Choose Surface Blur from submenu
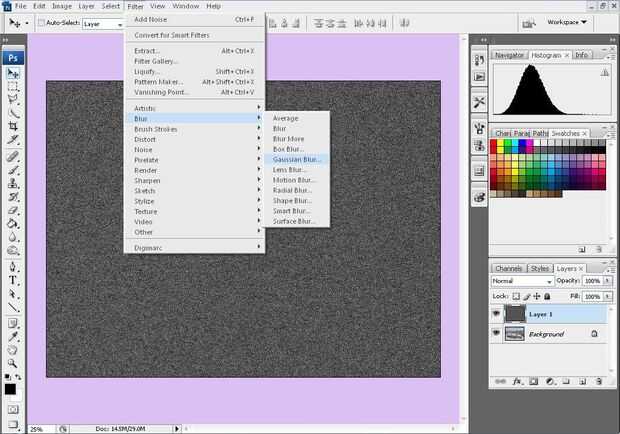The height and width of the screenshot is (434, 620). tap(297, 221)
